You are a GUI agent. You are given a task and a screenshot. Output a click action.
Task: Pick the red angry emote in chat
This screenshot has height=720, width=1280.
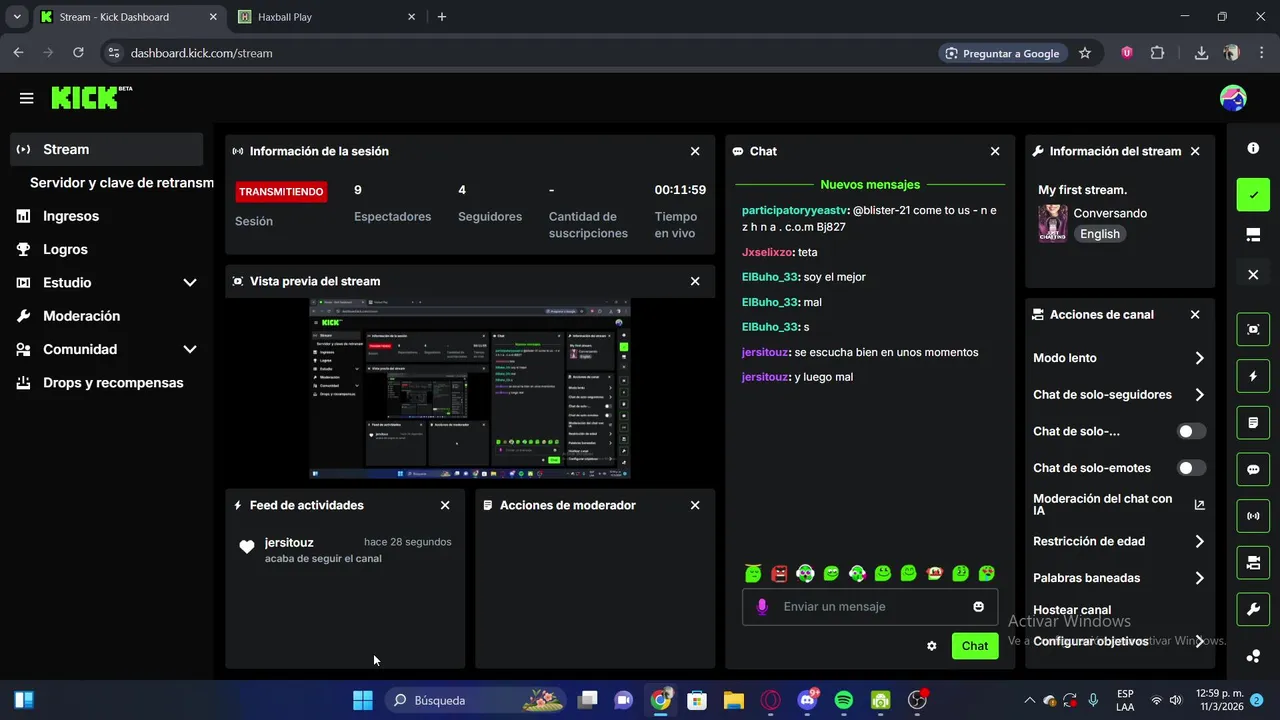coord(779,573)
